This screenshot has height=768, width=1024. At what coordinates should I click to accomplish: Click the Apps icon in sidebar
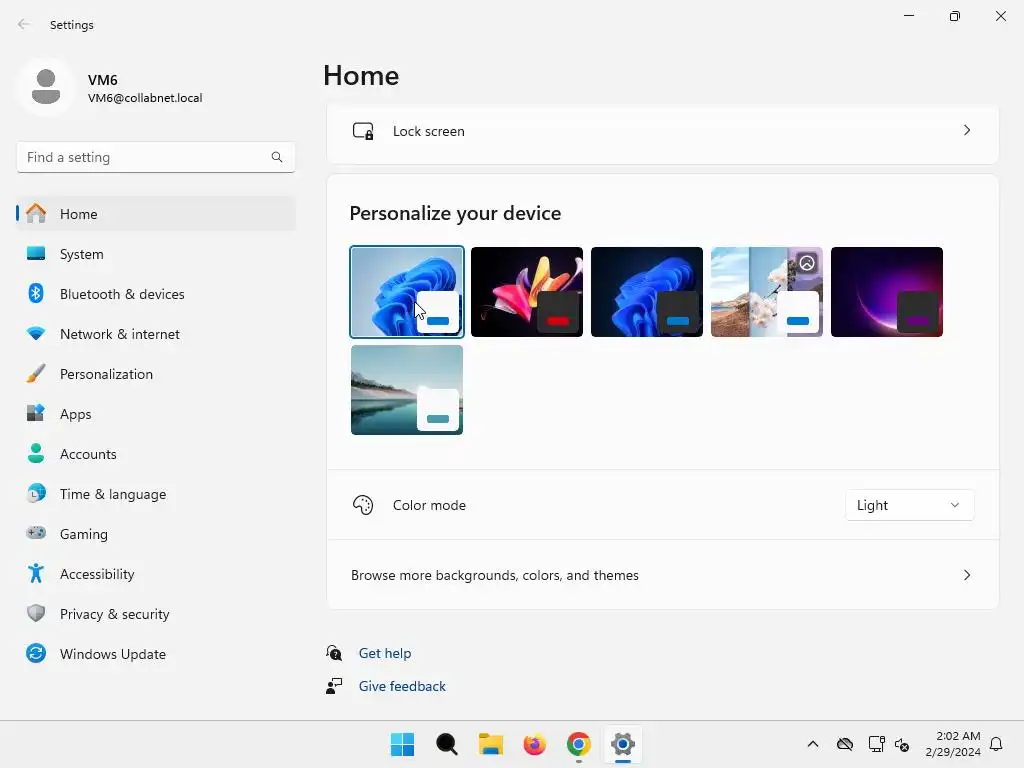click(x=36, y=413)
